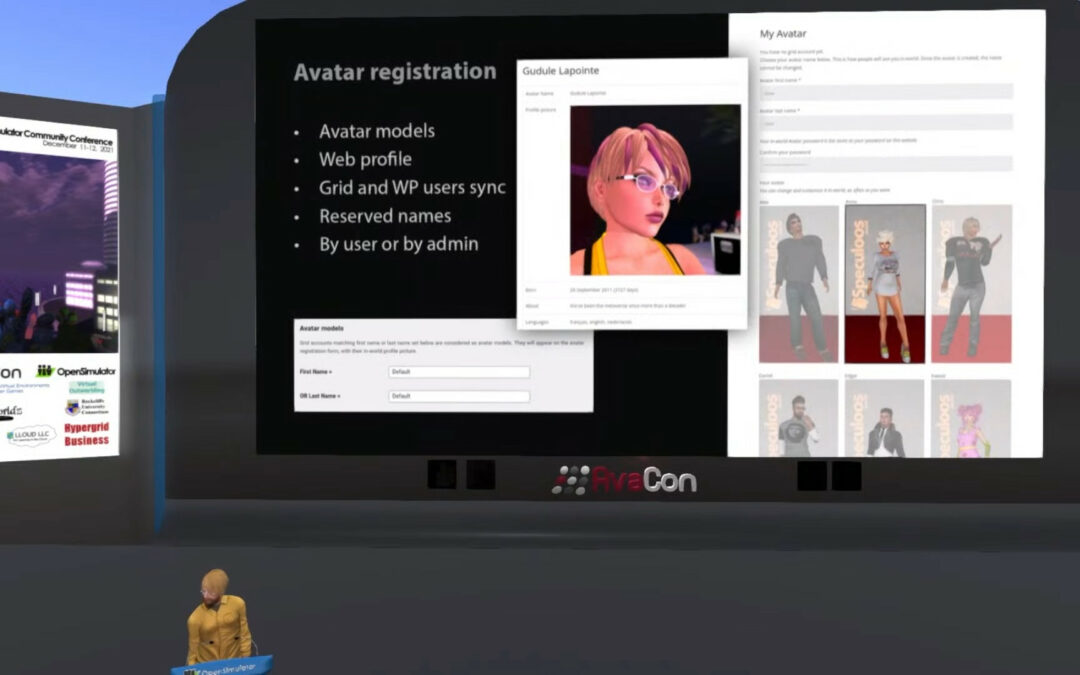Click the "My Avatar" form heading
1080x675 pixels.
tap(782, 33)
